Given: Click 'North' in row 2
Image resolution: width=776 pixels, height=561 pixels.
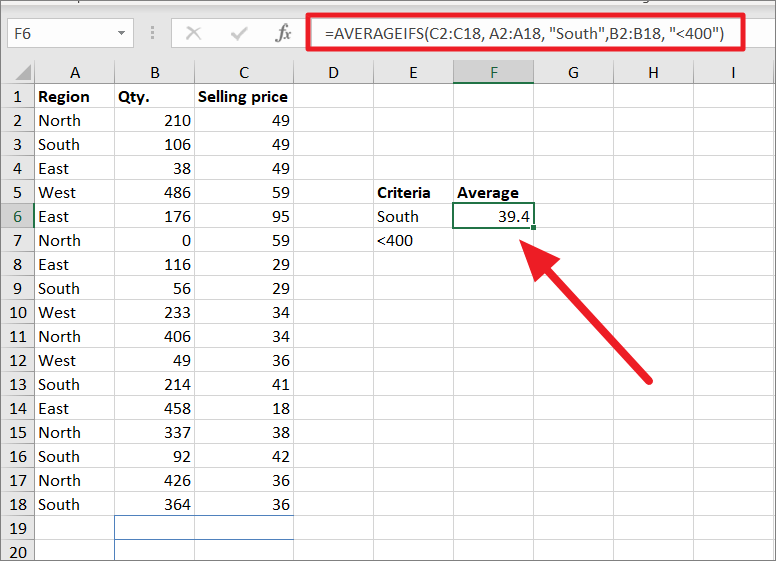Looking at the screenshot, I should coord(75,120).
